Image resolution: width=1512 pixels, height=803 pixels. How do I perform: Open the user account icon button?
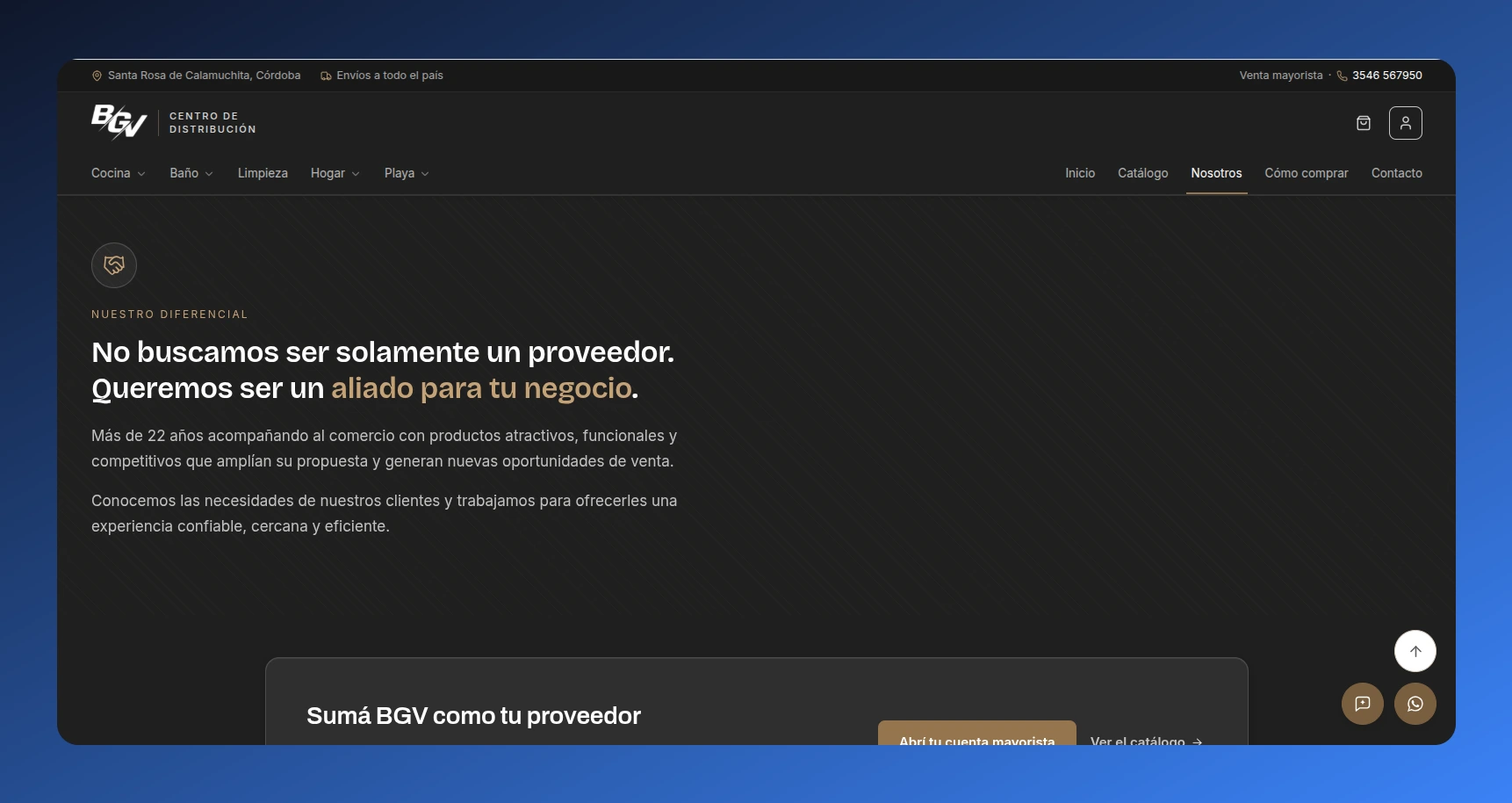click(1406, 123)
